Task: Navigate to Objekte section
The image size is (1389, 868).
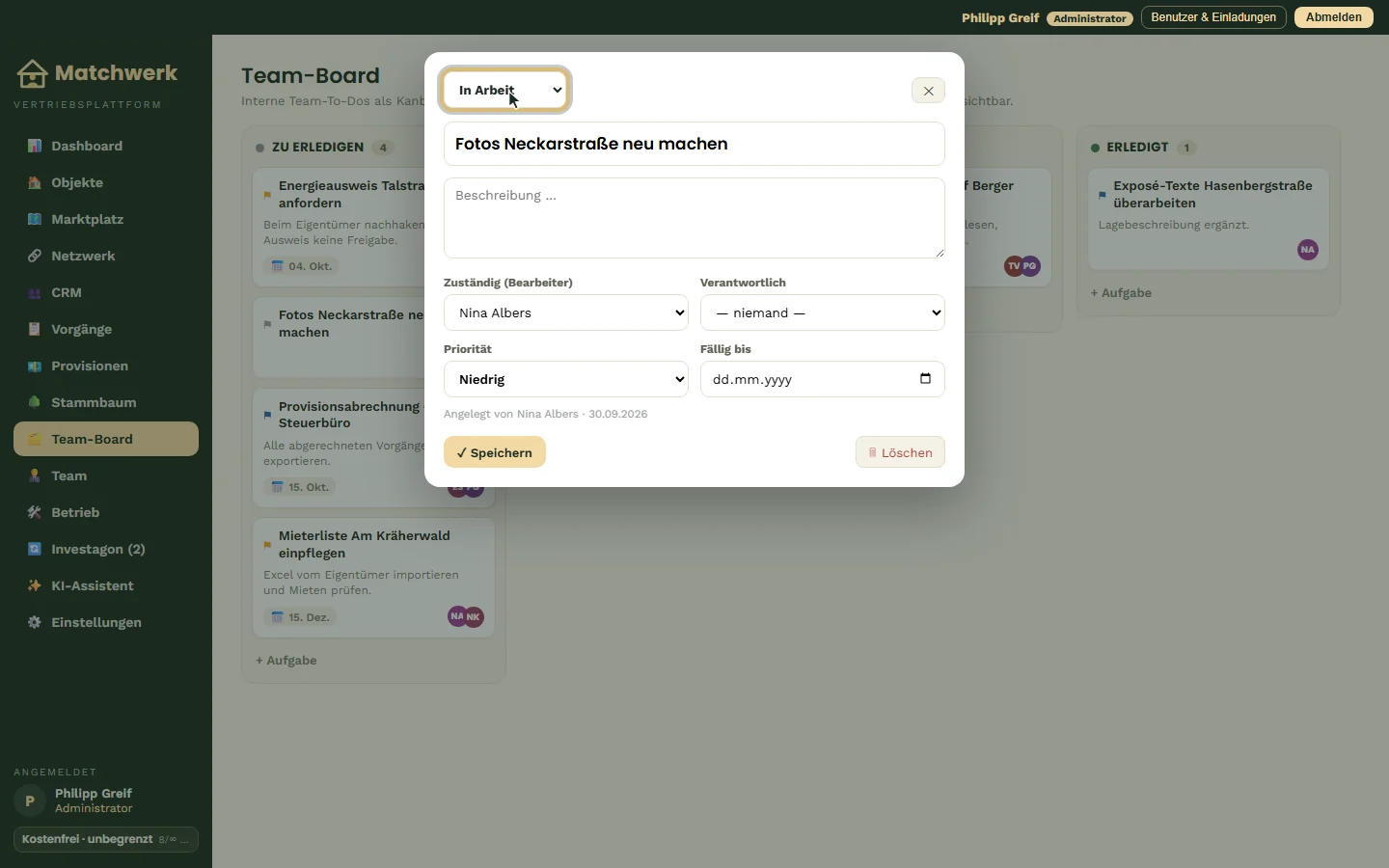Action: (106, 182)
